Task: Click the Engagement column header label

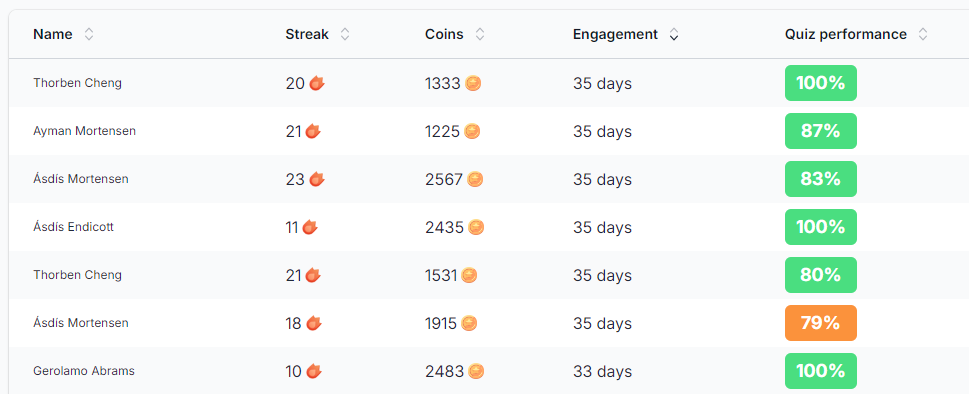Action: (615, 35)
